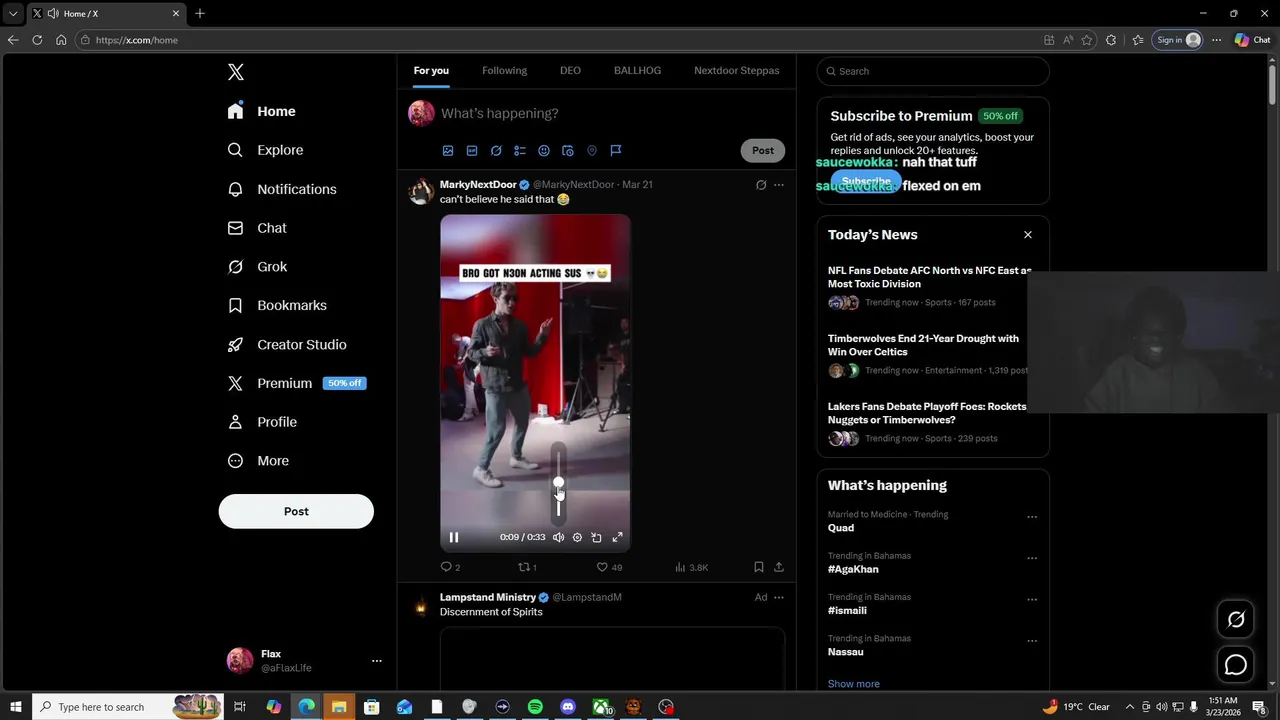Open options for #ismaili trend
The image size is (1280, 720).
[x=1032, y=599]
